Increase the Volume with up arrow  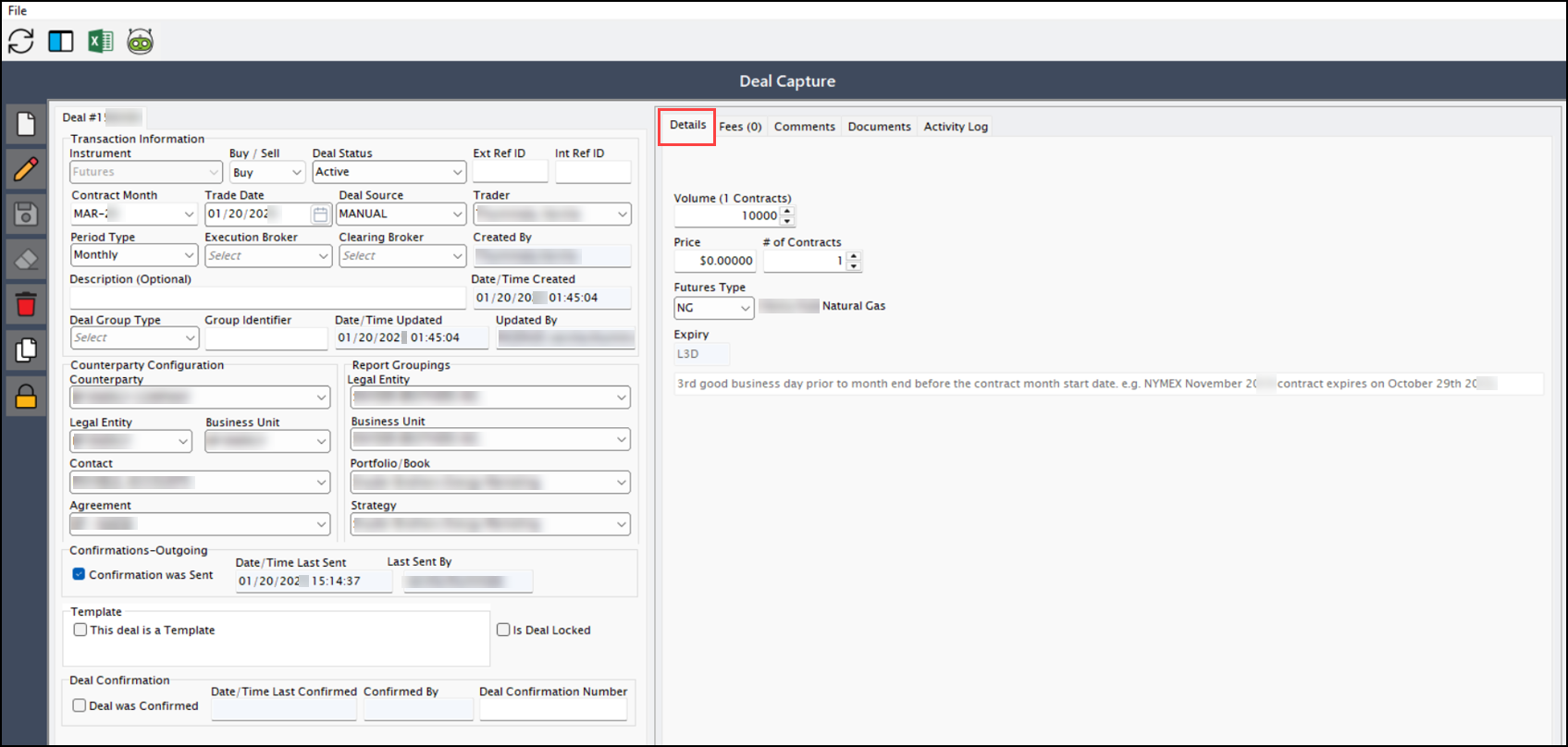(787, 211)
